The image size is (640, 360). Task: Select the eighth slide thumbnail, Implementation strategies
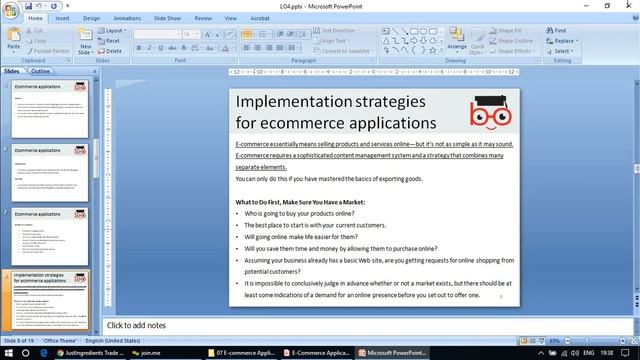(x=50, y=300)
